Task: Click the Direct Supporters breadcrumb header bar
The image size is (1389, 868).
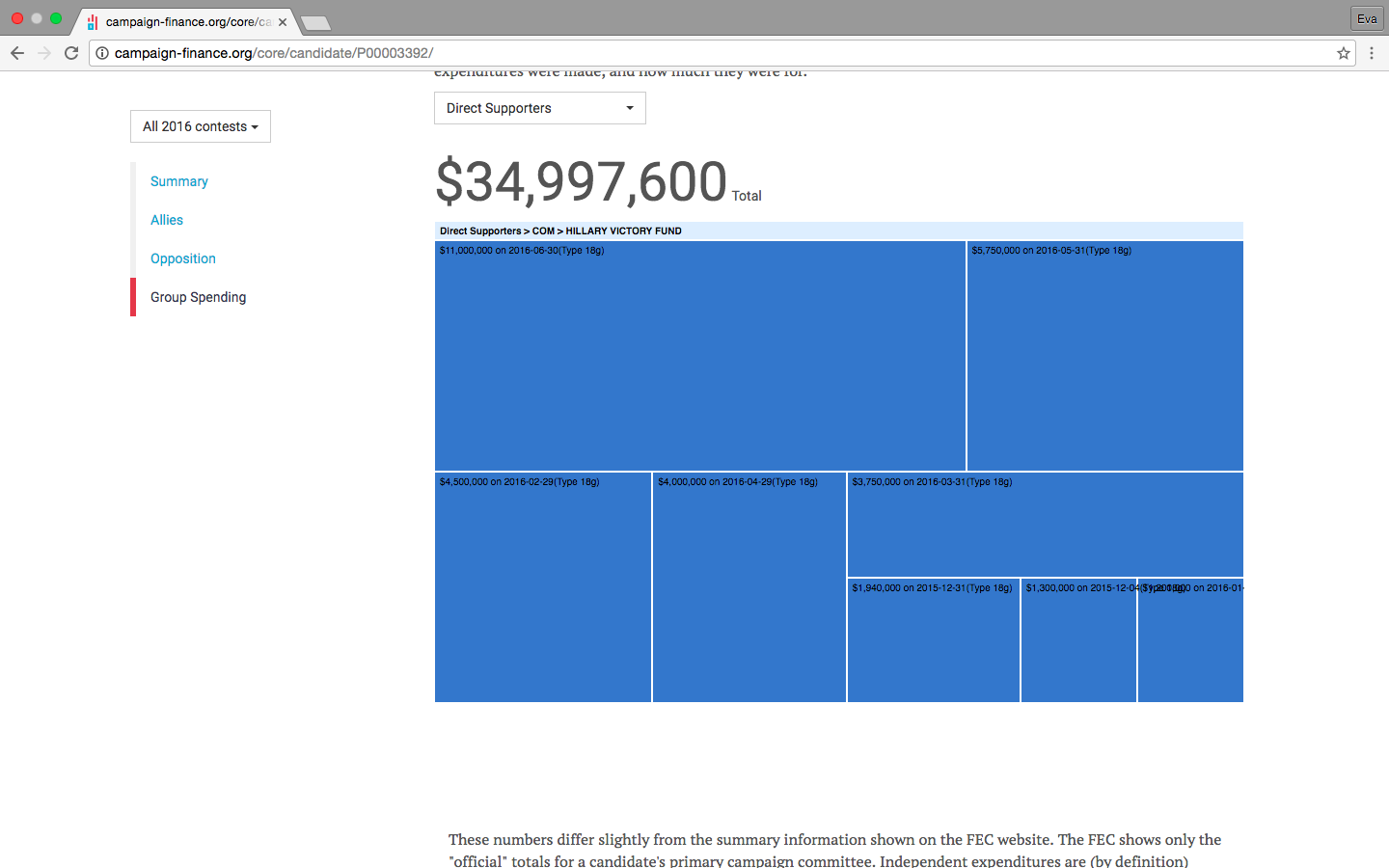Action: pos(838,231)
